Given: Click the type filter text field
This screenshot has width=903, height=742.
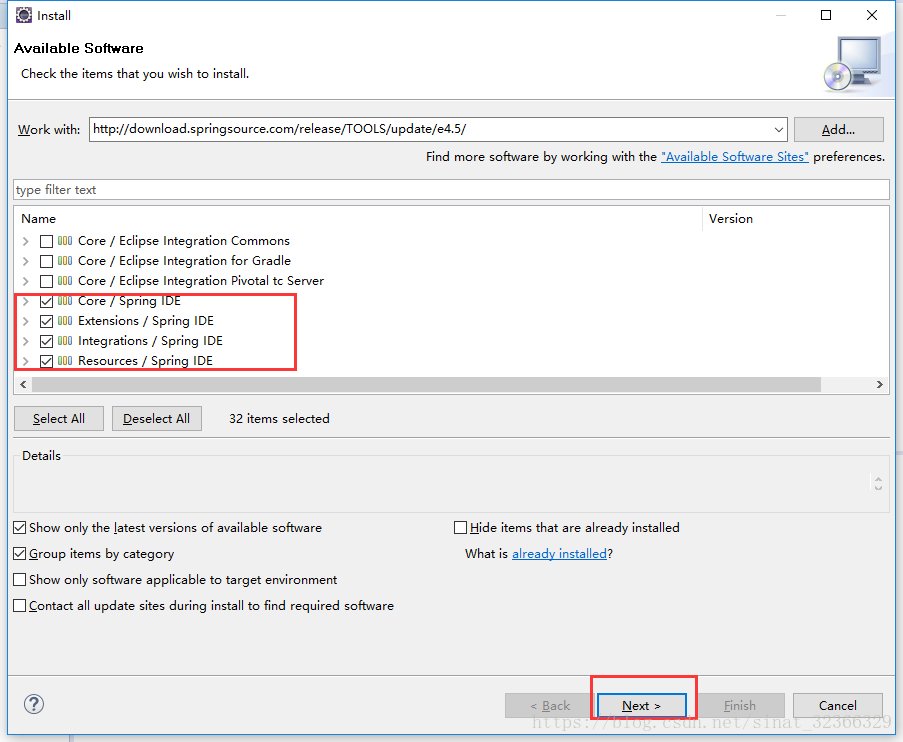Looking at the screenshot, I should (452, 190).
